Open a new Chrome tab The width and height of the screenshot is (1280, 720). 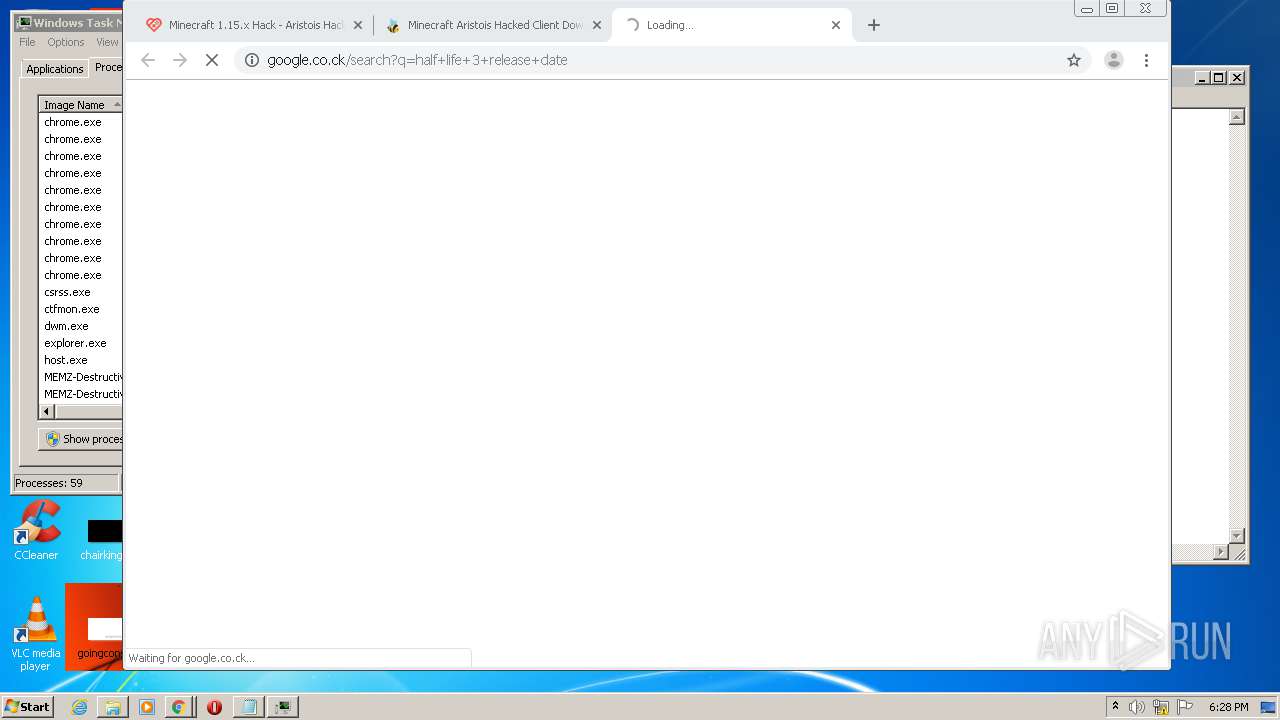(x=874, y=25)
